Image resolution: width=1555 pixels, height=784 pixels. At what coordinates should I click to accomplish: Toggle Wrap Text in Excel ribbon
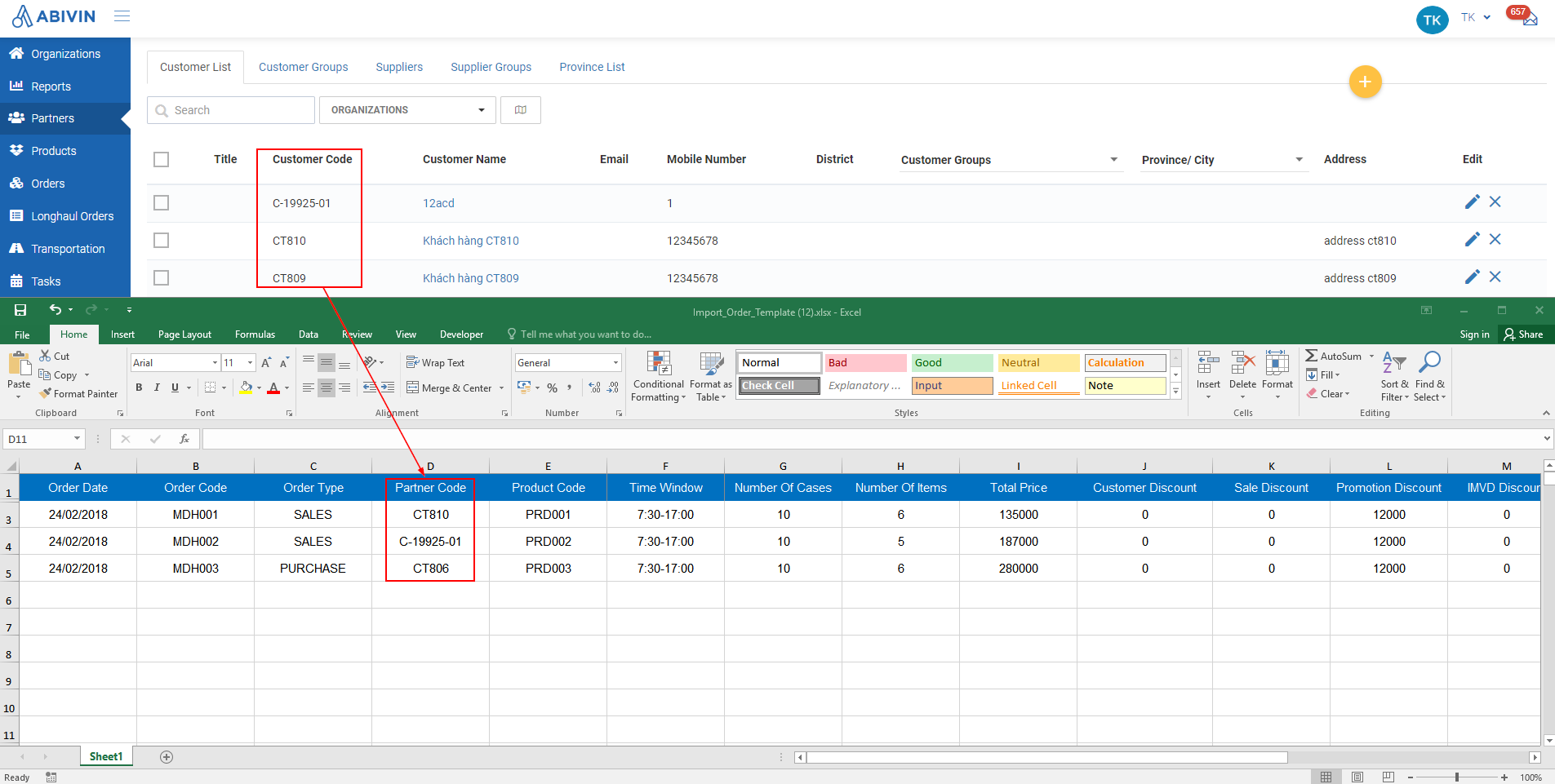(436, 363)
